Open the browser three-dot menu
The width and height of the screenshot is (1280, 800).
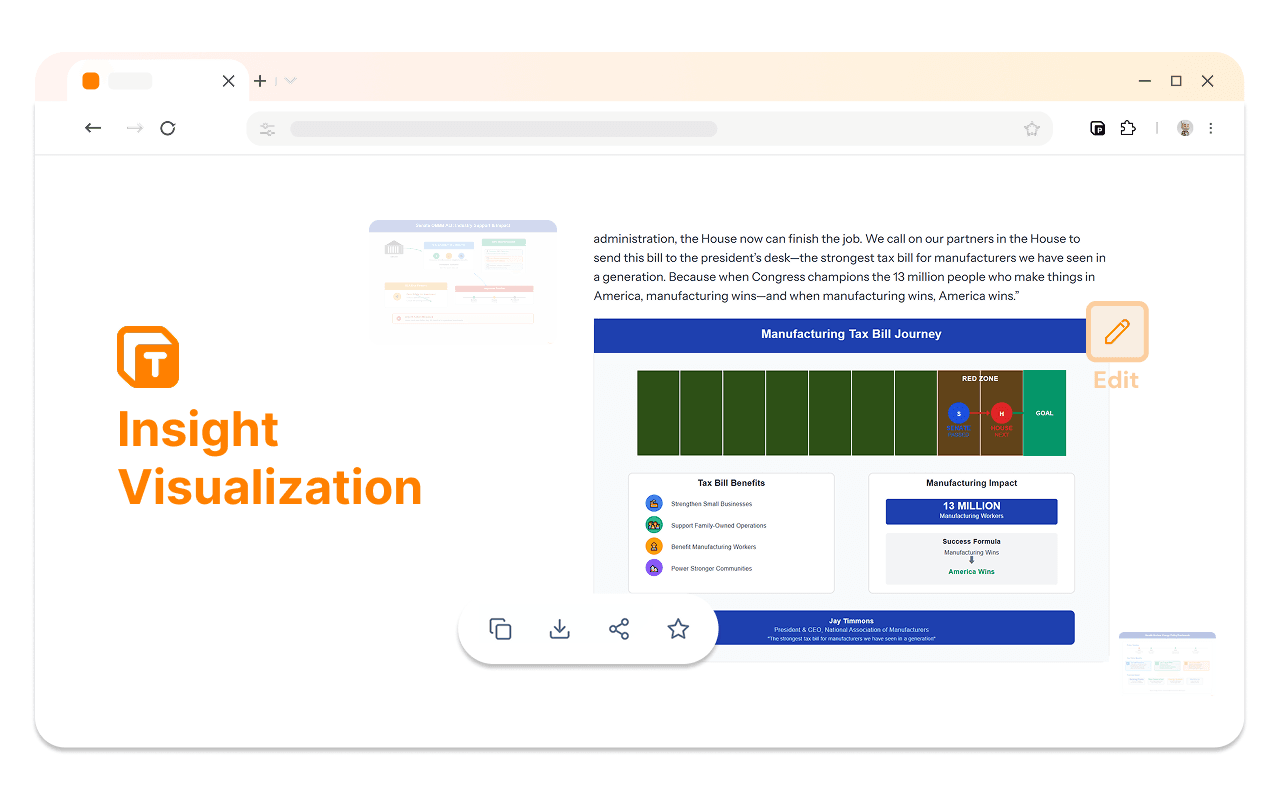[x=1211, y=128]
